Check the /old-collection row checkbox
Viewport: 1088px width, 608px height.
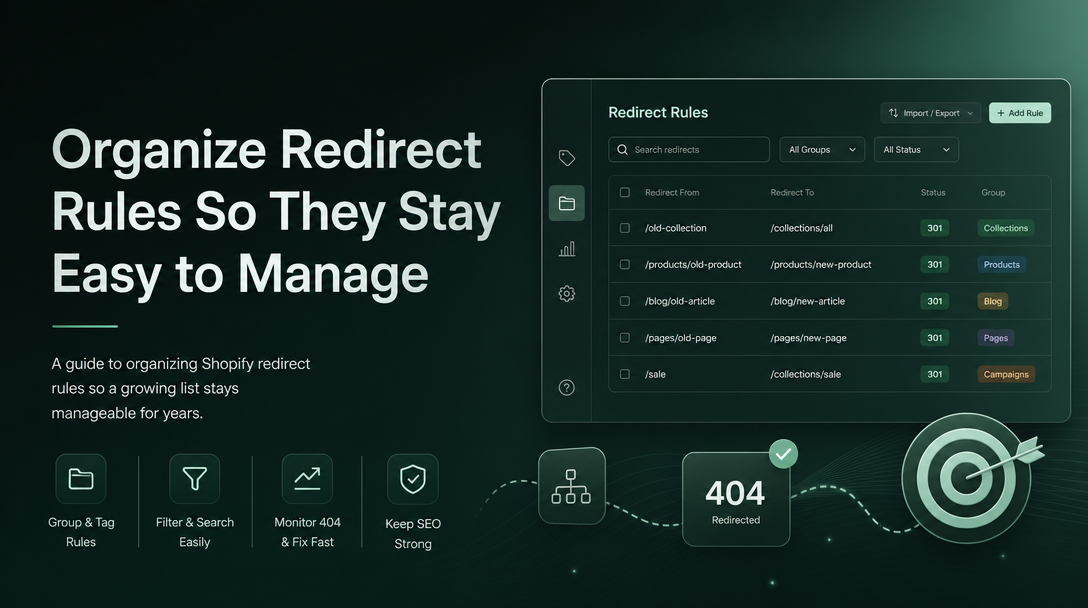(x=624, y=228)
